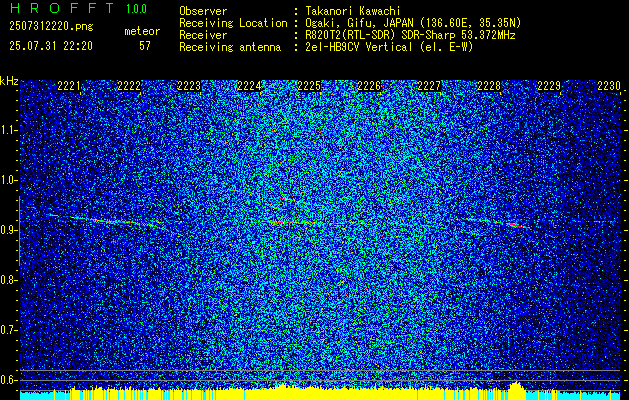This screenshot has height=400, width=629.
Task: Click the 2228 time marker
Action: point(489,86)
